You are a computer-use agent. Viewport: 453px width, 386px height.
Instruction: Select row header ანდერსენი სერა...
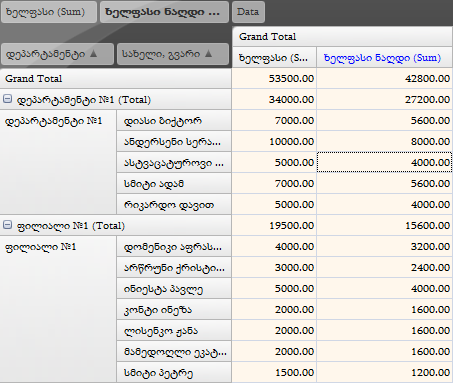[174, 141]
